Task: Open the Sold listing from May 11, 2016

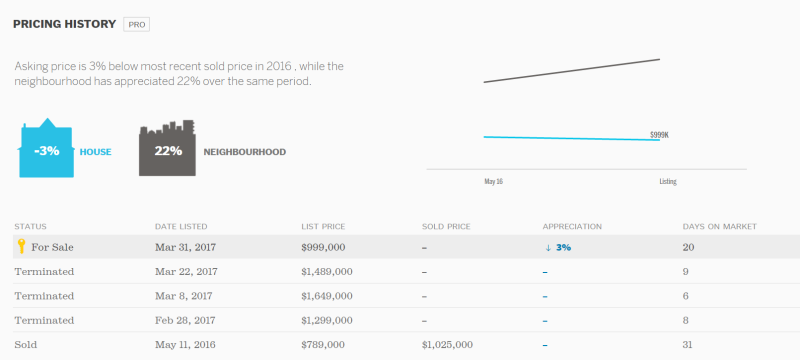Action: 406,345
